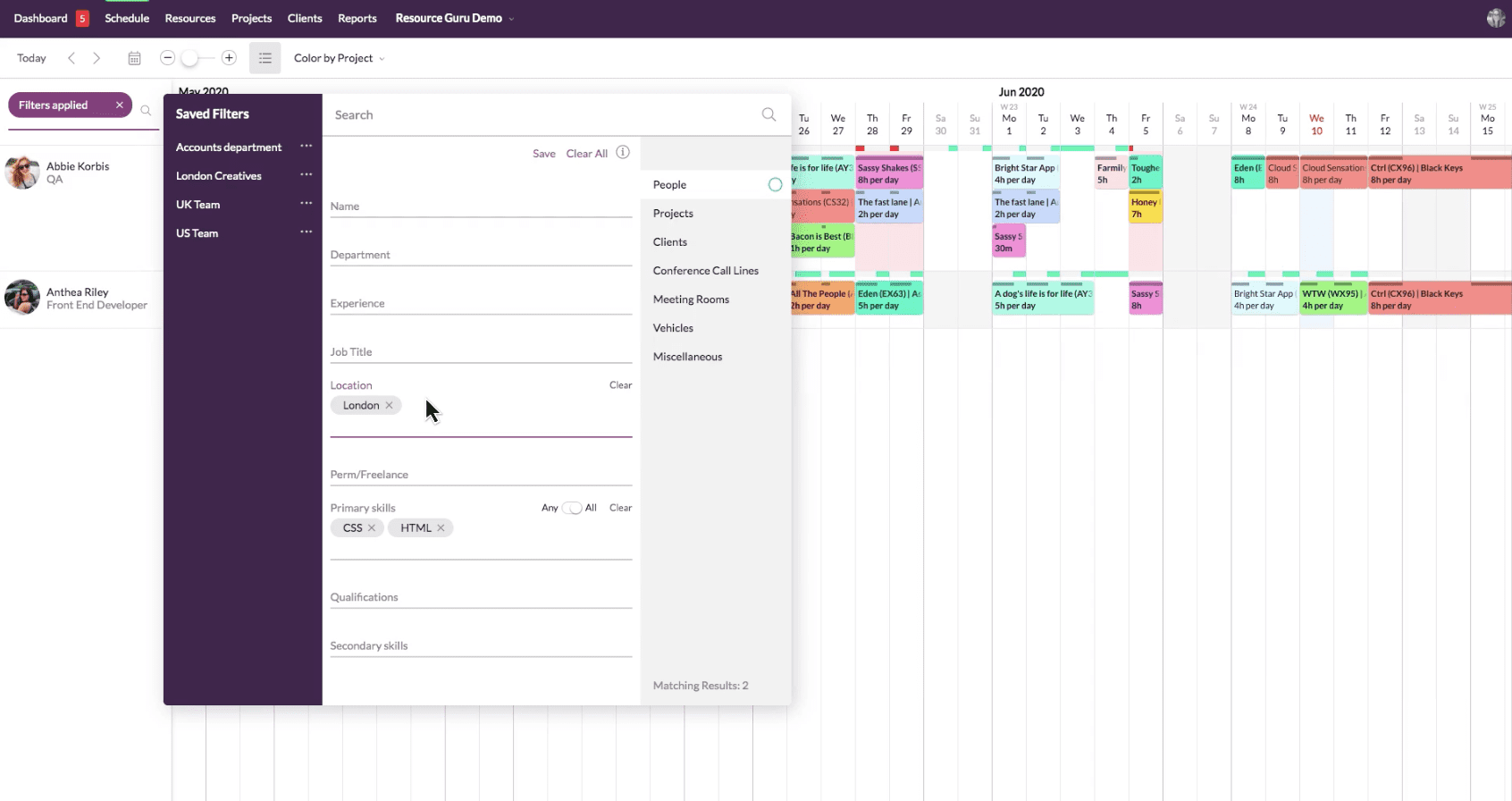Go to next period with right arrow
Viewport: 1512px width, 801px height.
coord(97,58)
